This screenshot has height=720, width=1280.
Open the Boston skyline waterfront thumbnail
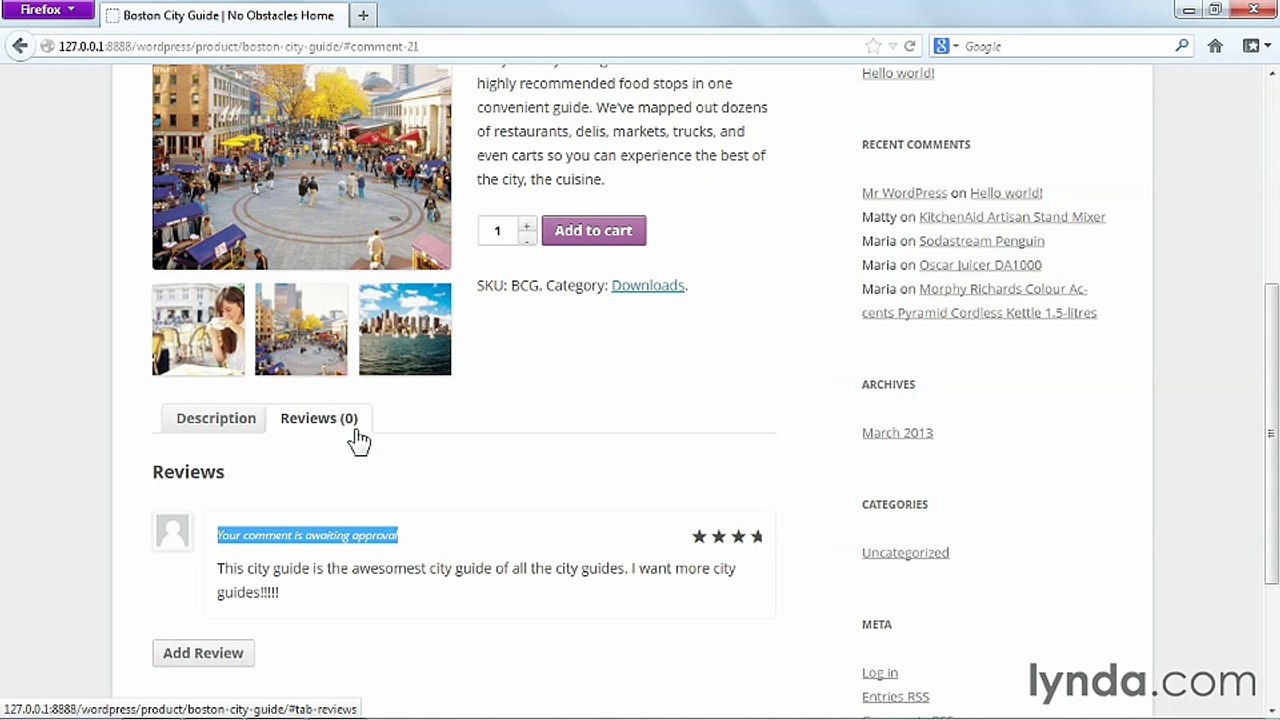405,329
